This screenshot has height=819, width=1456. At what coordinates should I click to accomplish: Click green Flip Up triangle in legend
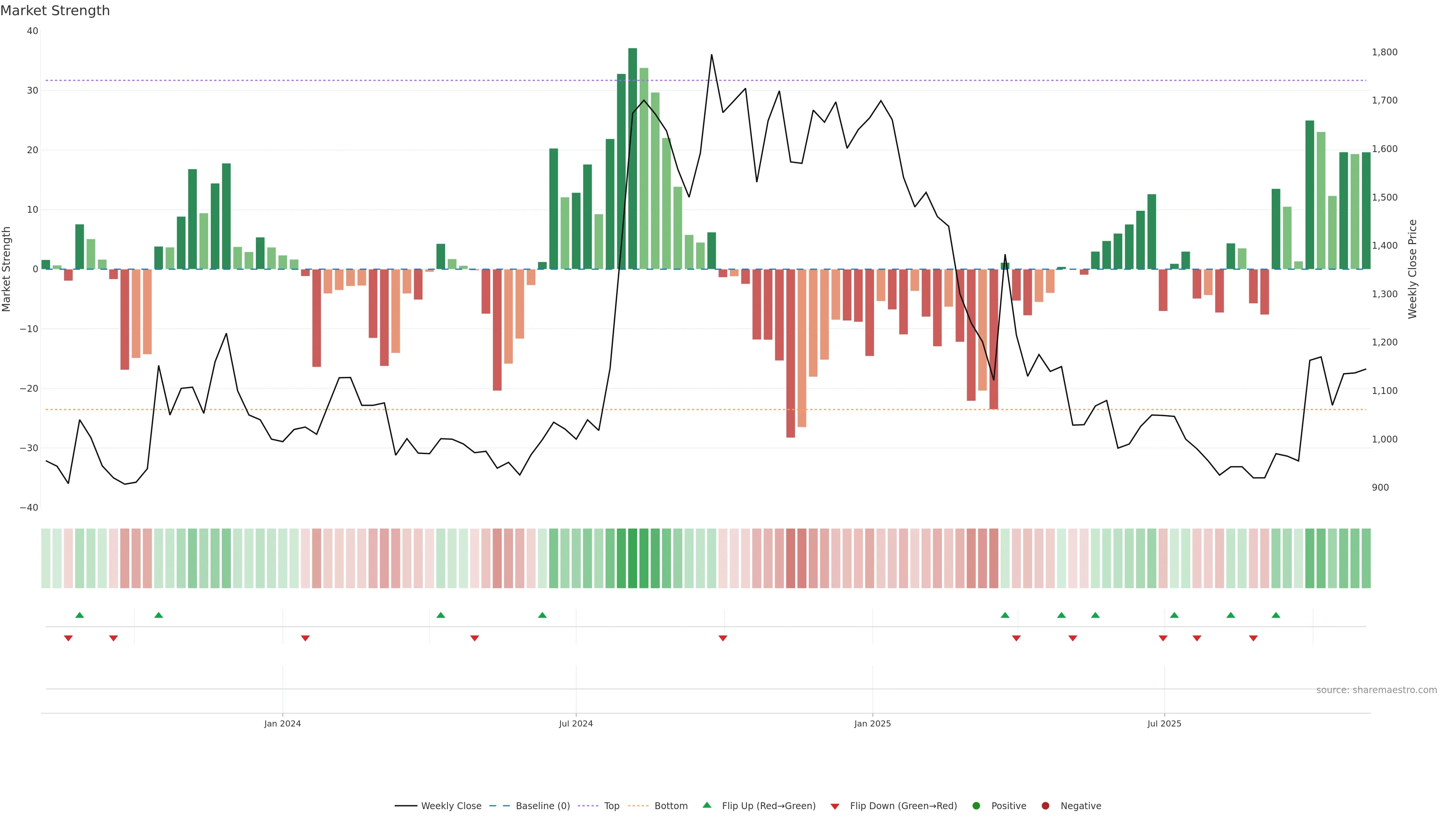click(706, 805)
